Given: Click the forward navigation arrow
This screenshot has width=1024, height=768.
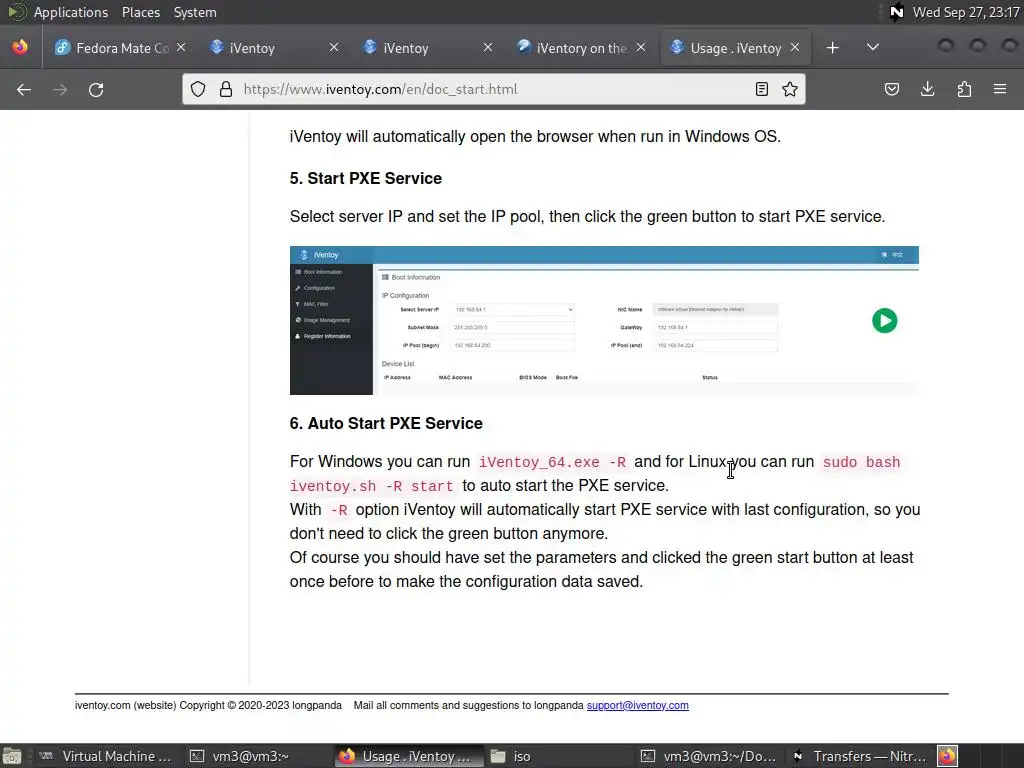Looking at the screenshot, I should (60, 89).
